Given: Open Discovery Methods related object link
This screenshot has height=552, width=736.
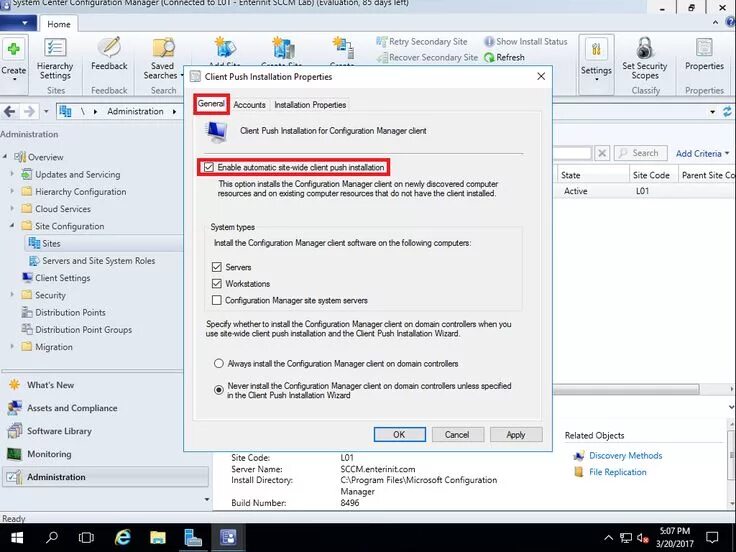Looking at the screenshot, I should click(625, 456).
